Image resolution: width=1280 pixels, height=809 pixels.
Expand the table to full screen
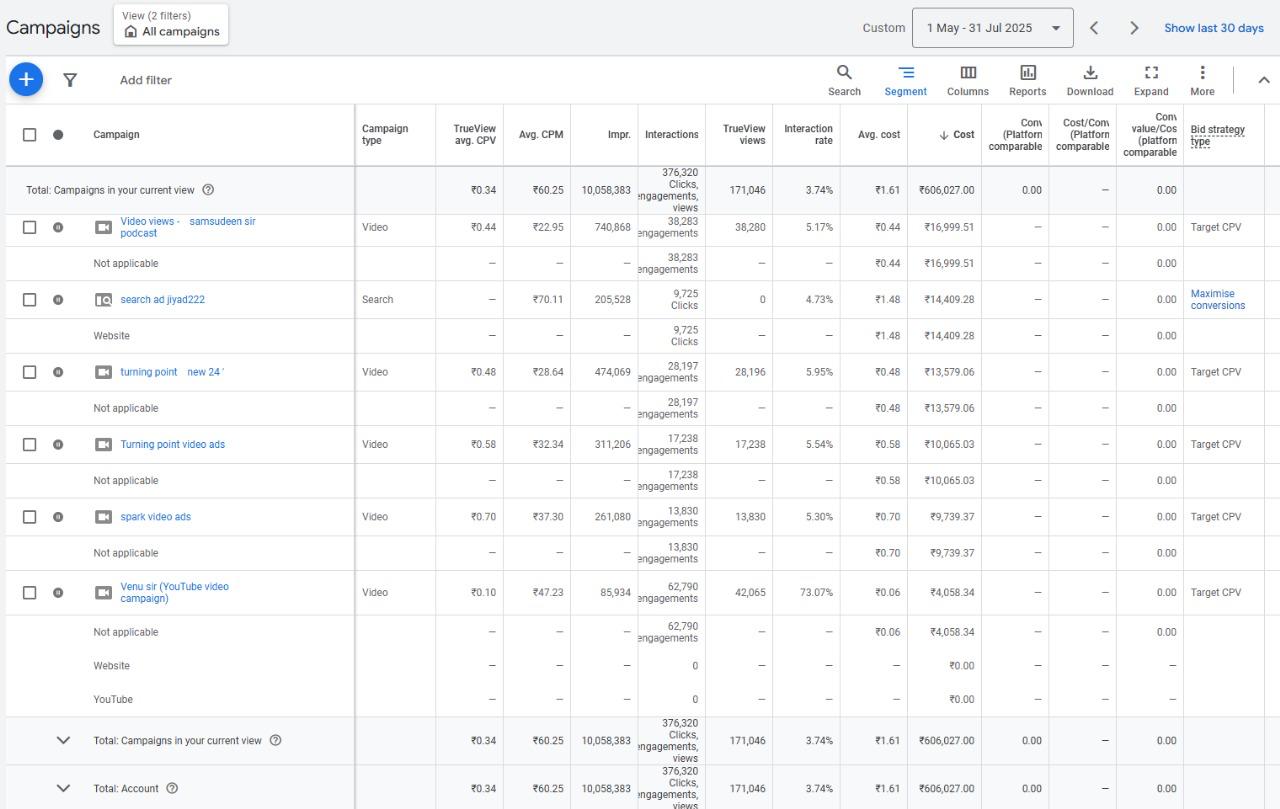(1151, 80)
